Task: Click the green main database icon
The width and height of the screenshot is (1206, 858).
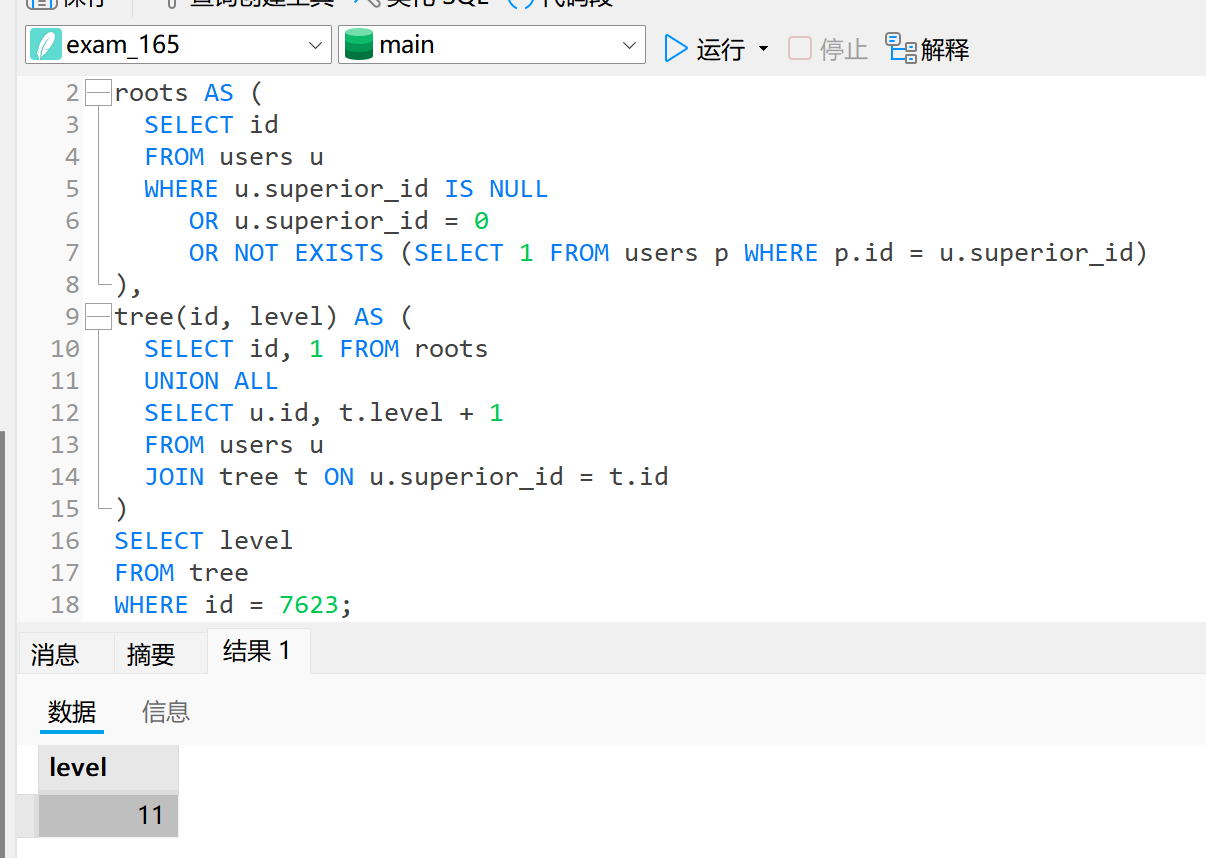Action: [x=358, y=46]
